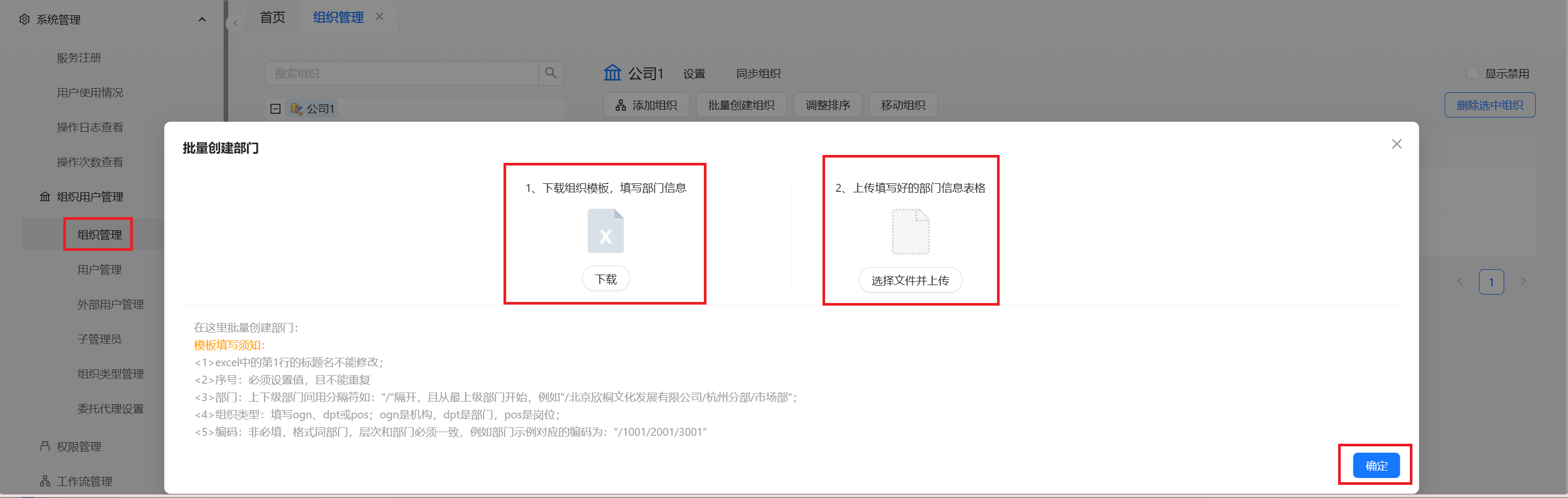Switch to the 首页 tab

tap(273, 17)
